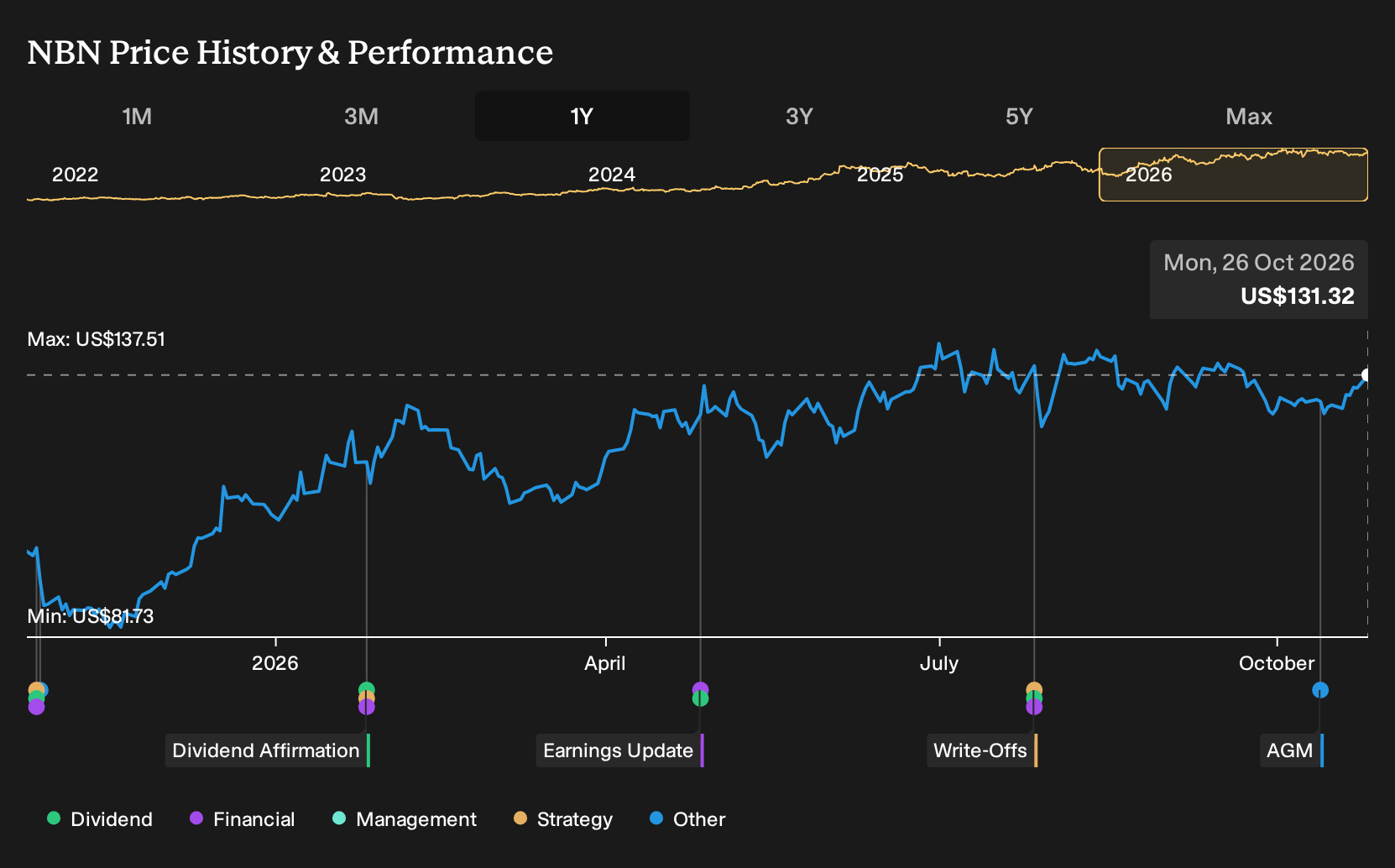
Task: Open the AGM event label
Action: (1292, 750)
